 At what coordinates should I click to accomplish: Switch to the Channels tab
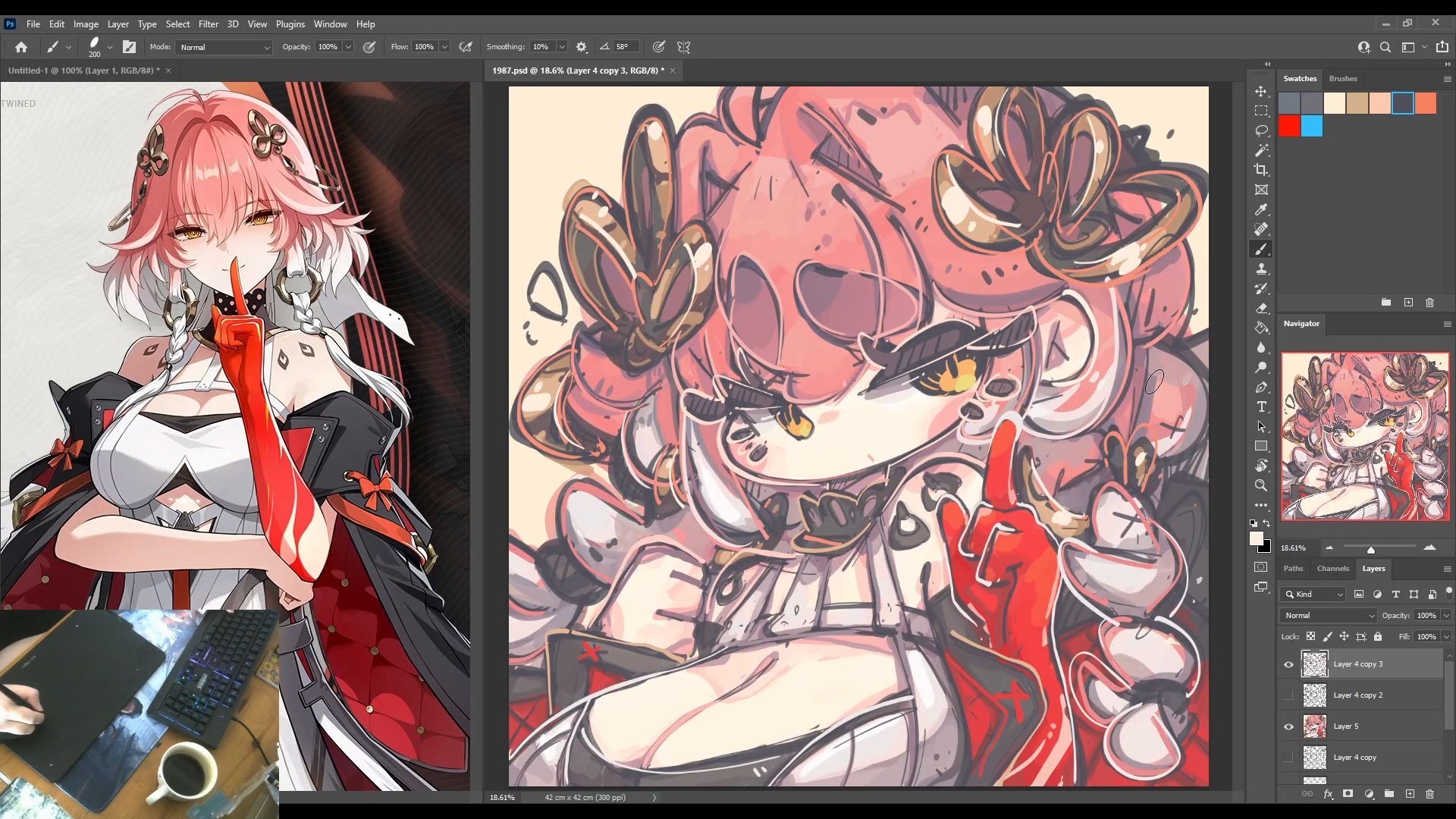pyautogui.click(x=1333, y=569)
